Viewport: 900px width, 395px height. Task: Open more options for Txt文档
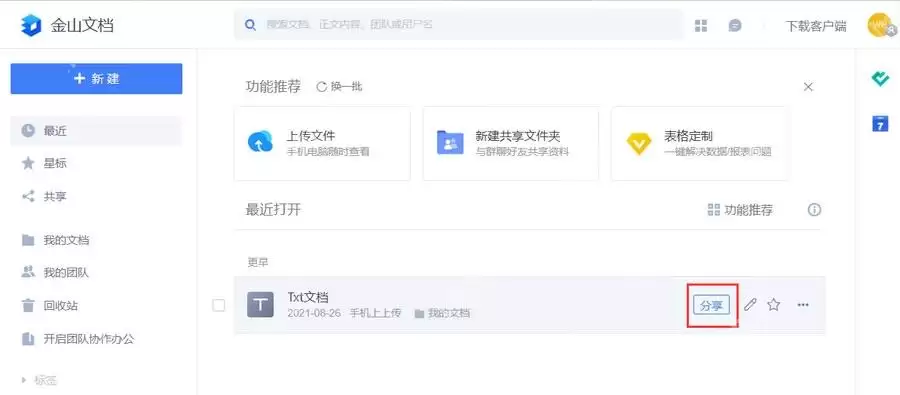(803, 305)
